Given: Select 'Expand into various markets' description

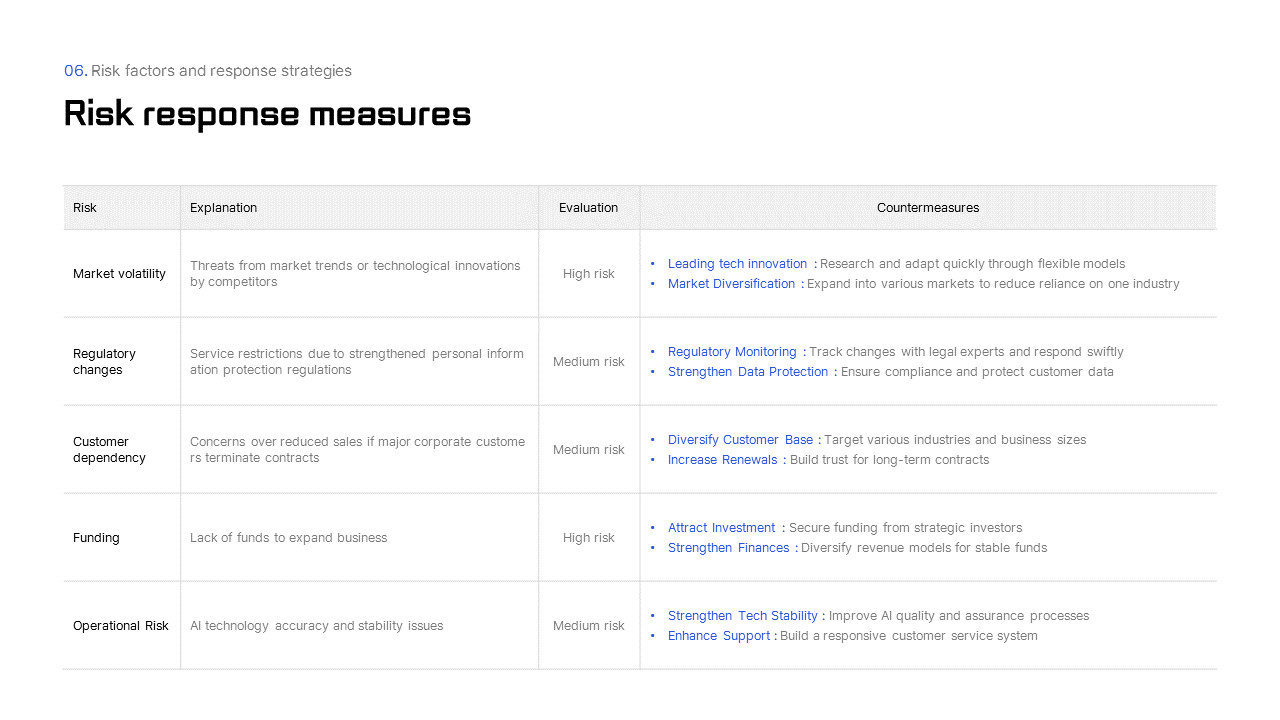Looking at the screenshot, I should pos(993,284).
